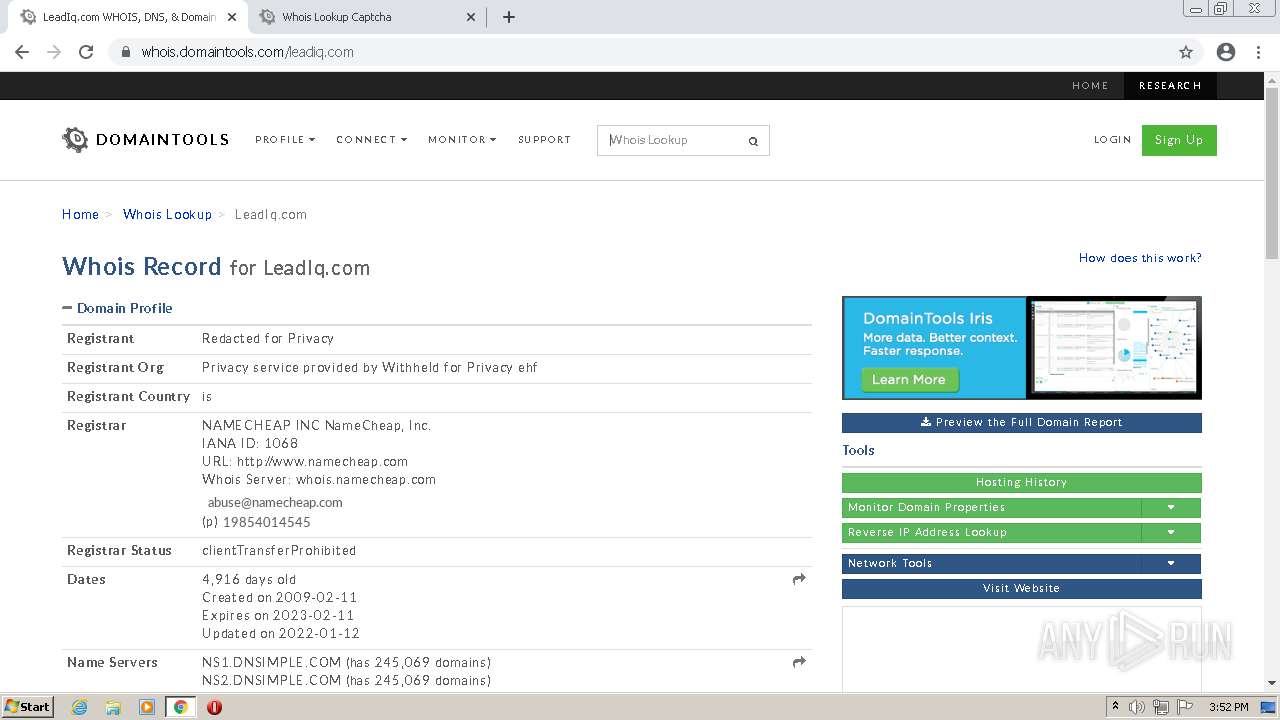The height and width of the screenshot is (720, 1280).
Task: Click the share arrow in Dates row
Action: click(x=799, y=579)
